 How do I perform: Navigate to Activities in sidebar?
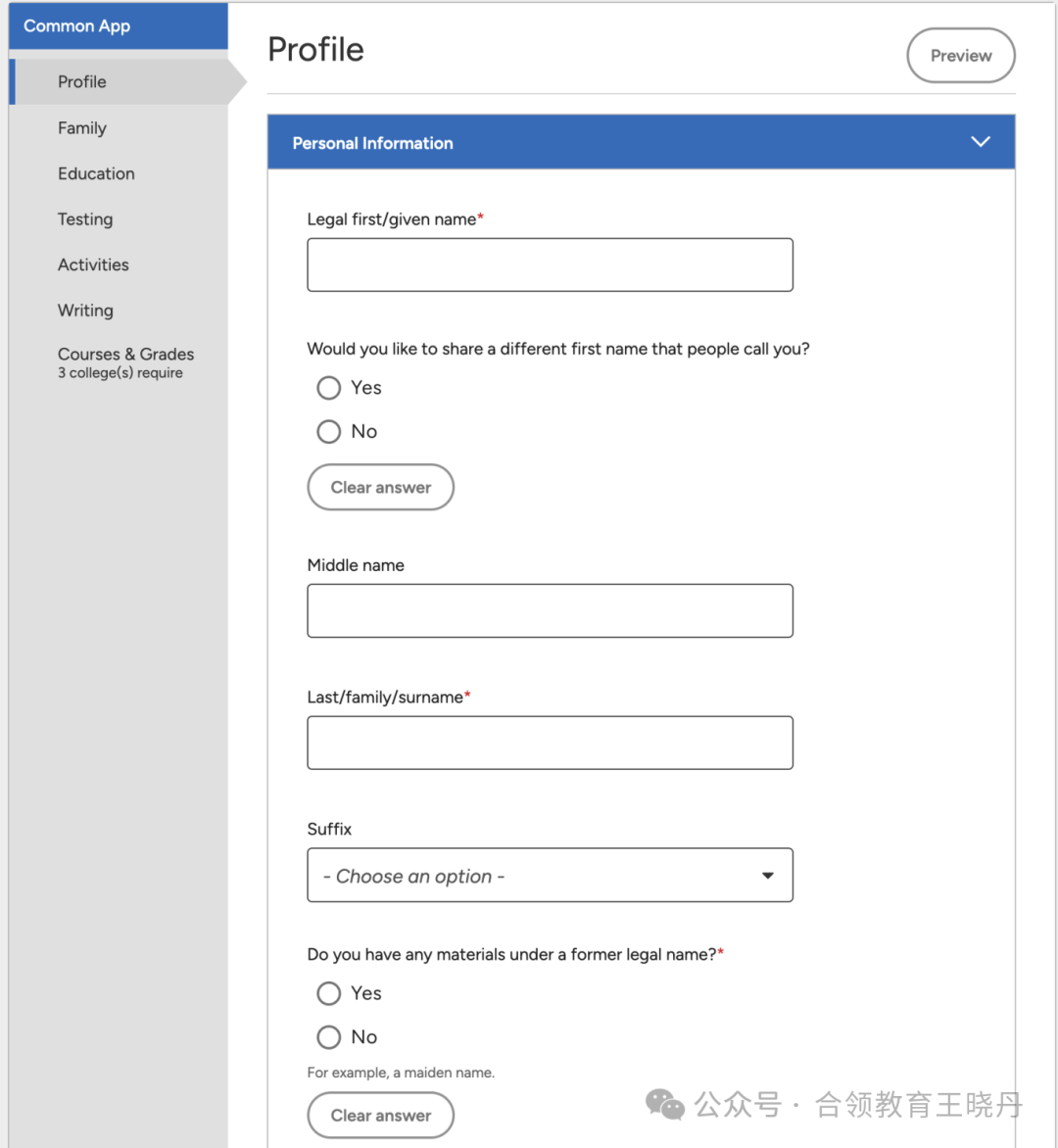93,264
